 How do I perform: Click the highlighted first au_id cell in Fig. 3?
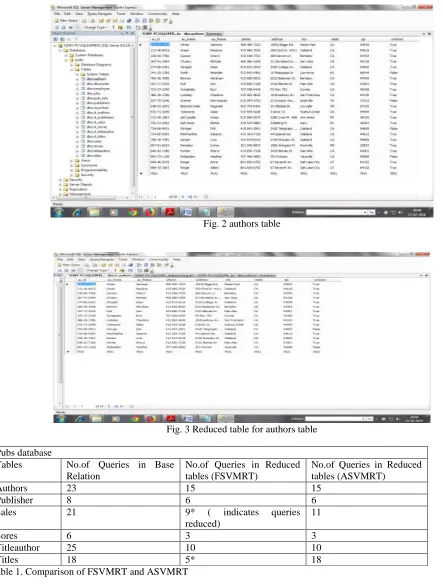point(87,284)
